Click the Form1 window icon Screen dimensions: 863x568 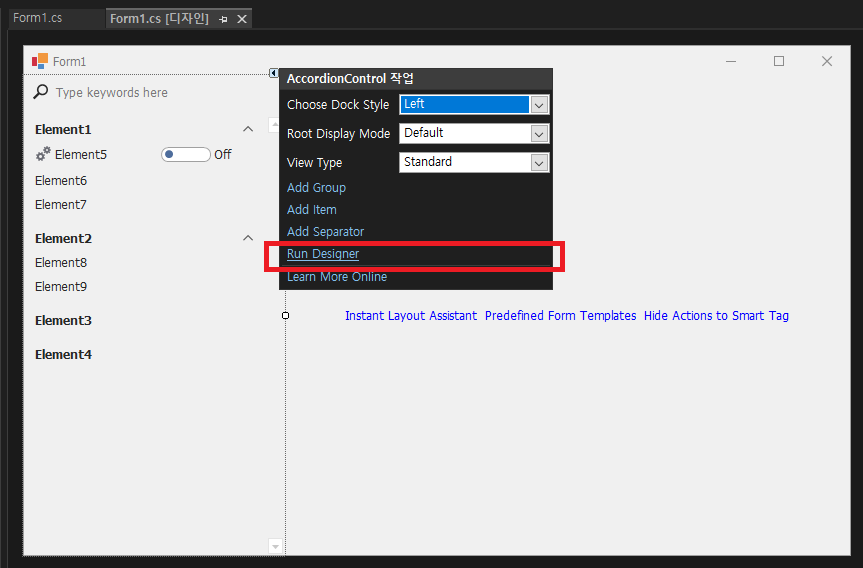pos(40,61)
